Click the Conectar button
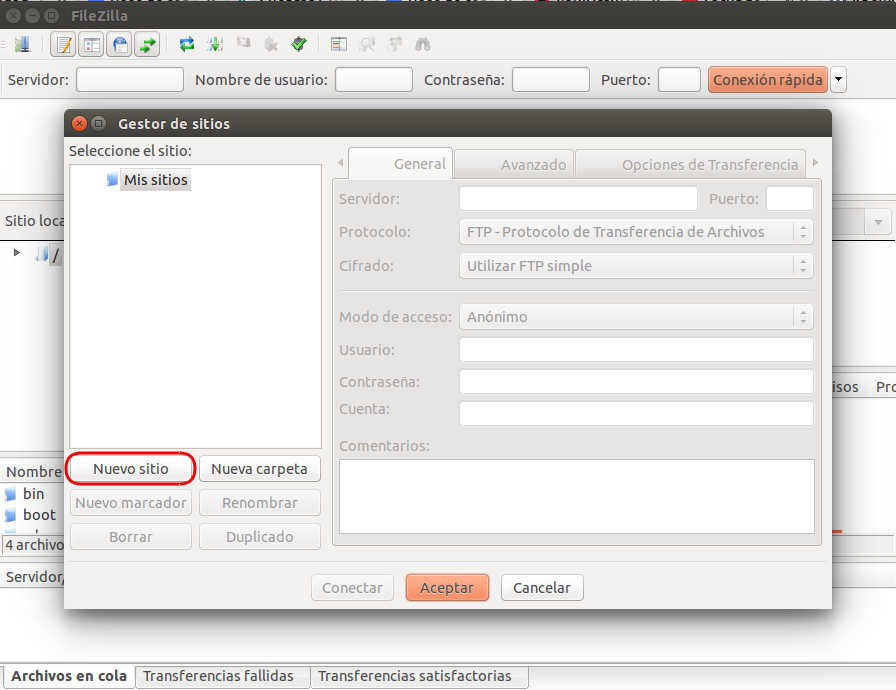Viewport: 896px width, 690px height. (x=353, y=588)
